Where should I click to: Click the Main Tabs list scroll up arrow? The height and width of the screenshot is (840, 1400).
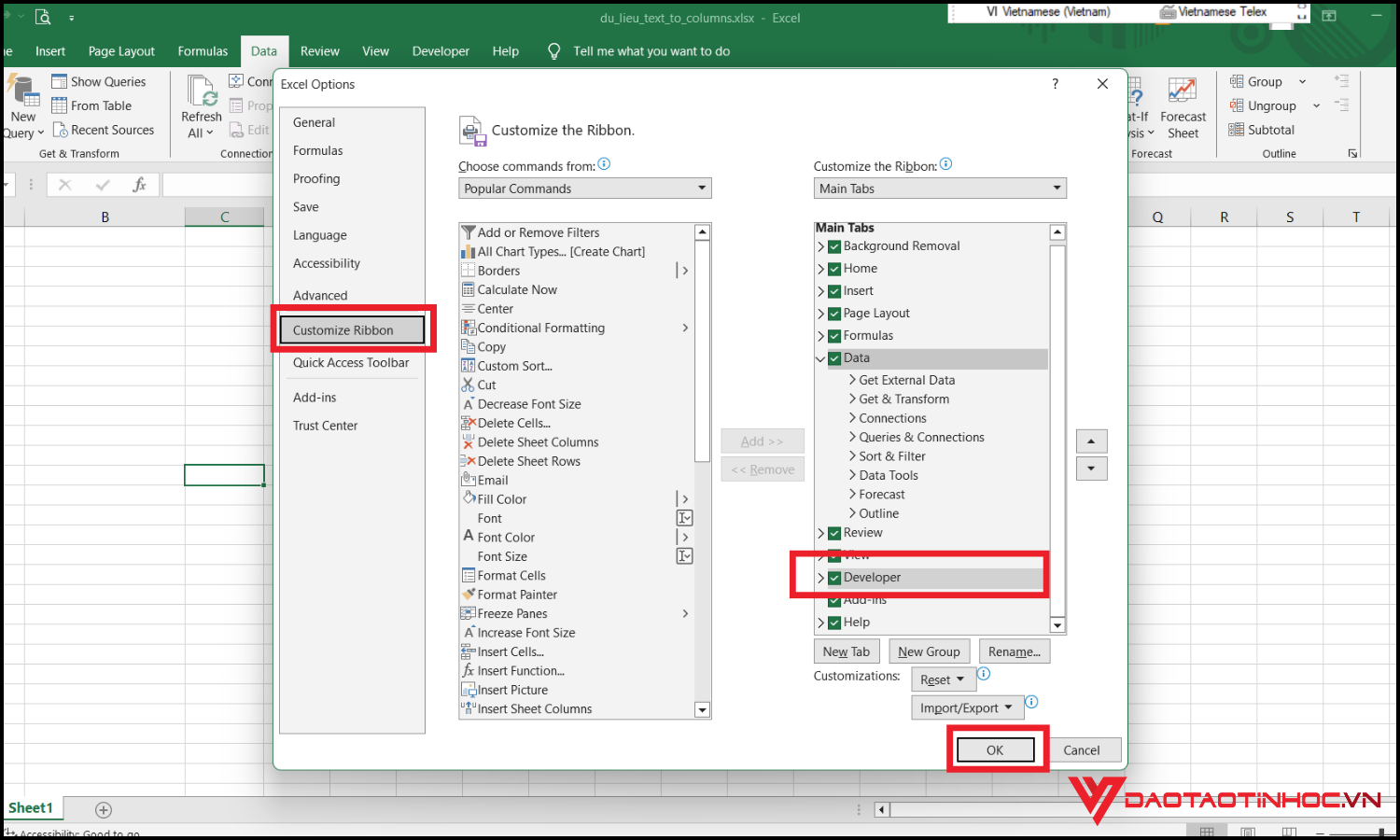tap(1057, 232)
